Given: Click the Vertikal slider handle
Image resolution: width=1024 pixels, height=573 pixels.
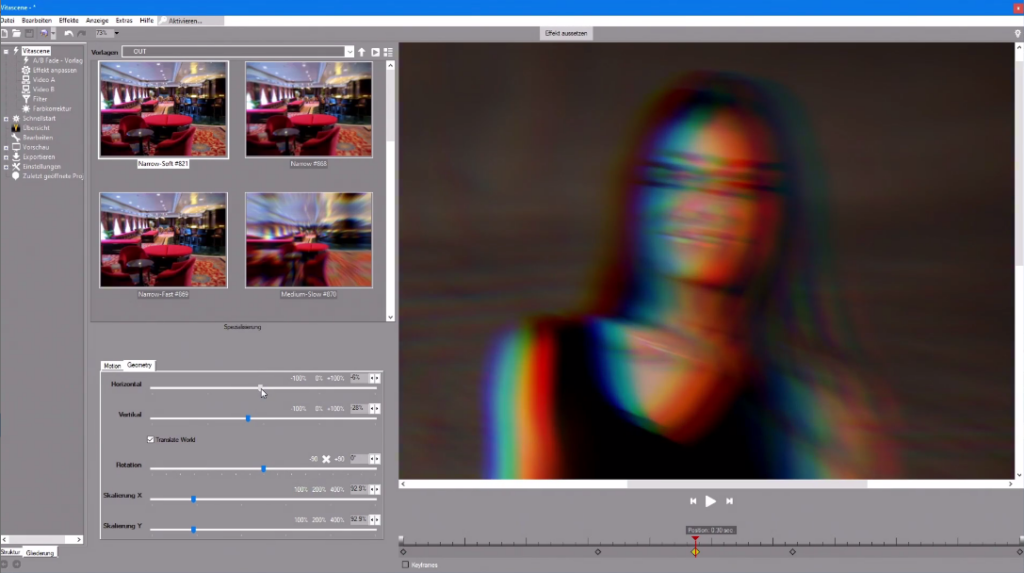Looking at the screenshot, I should [x=248, y=418].
